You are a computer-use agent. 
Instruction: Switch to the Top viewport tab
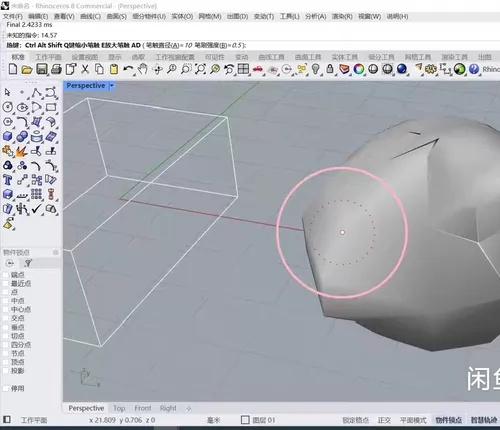point(119,408)
